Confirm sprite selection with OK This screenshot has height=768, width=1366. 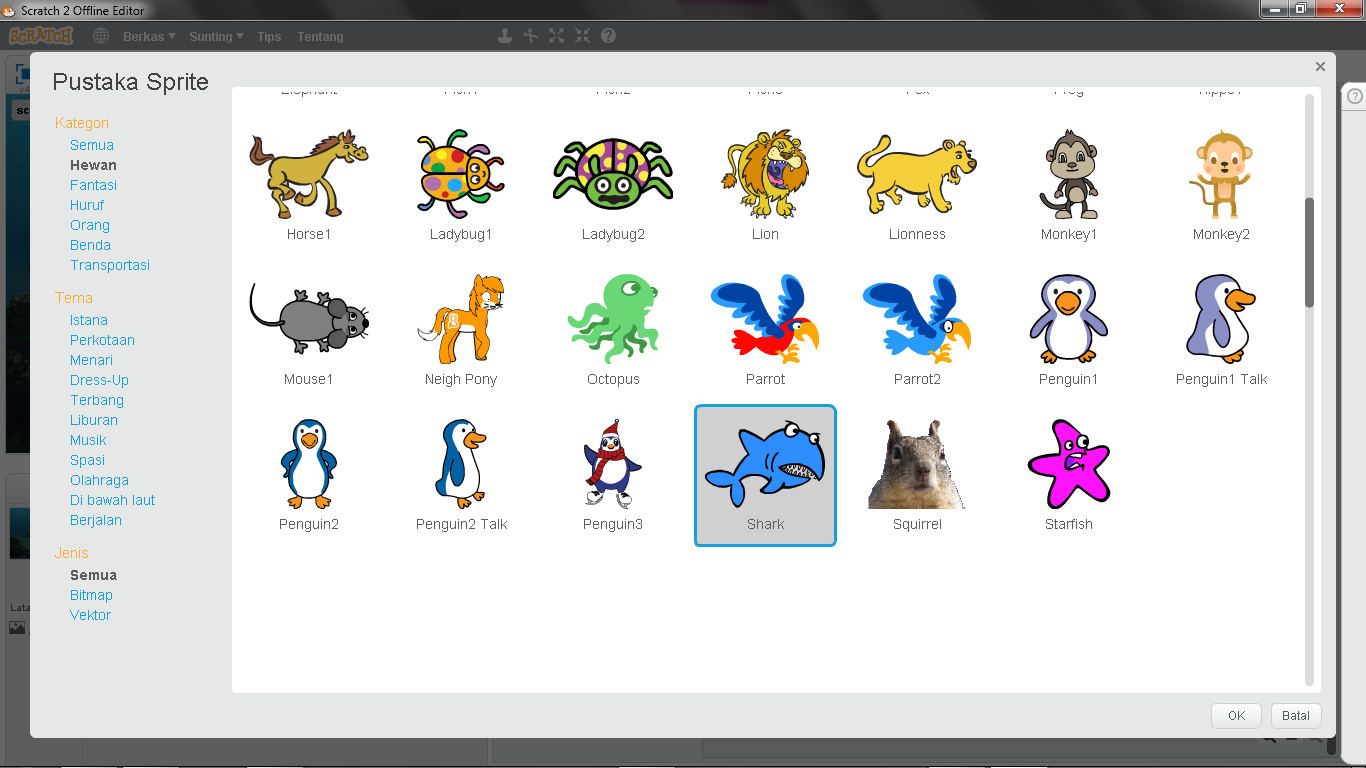pyautogui.click(x=1236, y=716)
